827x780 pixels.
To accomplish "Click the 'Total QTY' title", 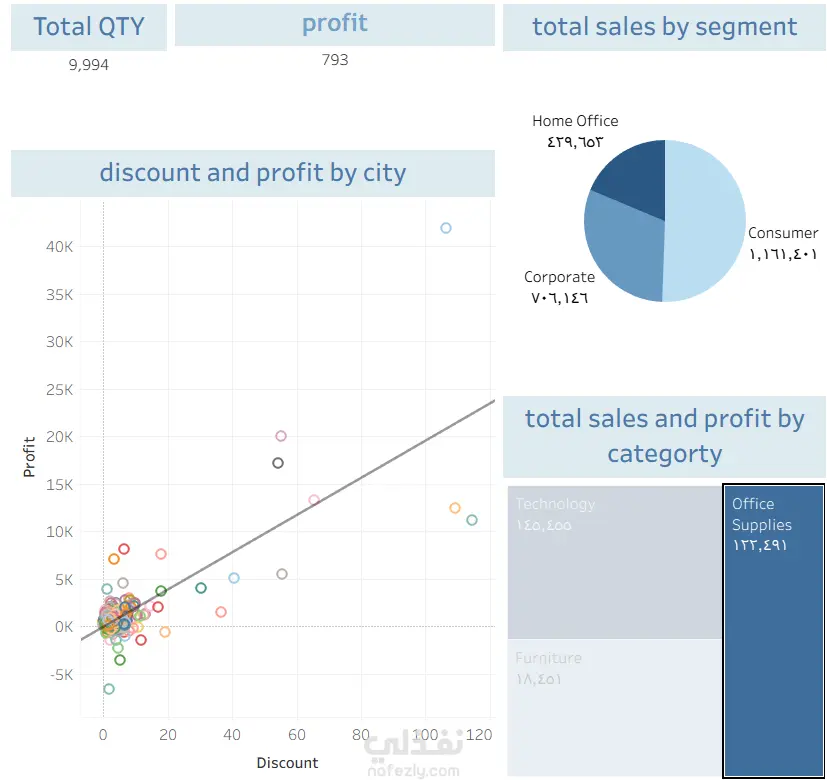I will click(x=89, y=26).
